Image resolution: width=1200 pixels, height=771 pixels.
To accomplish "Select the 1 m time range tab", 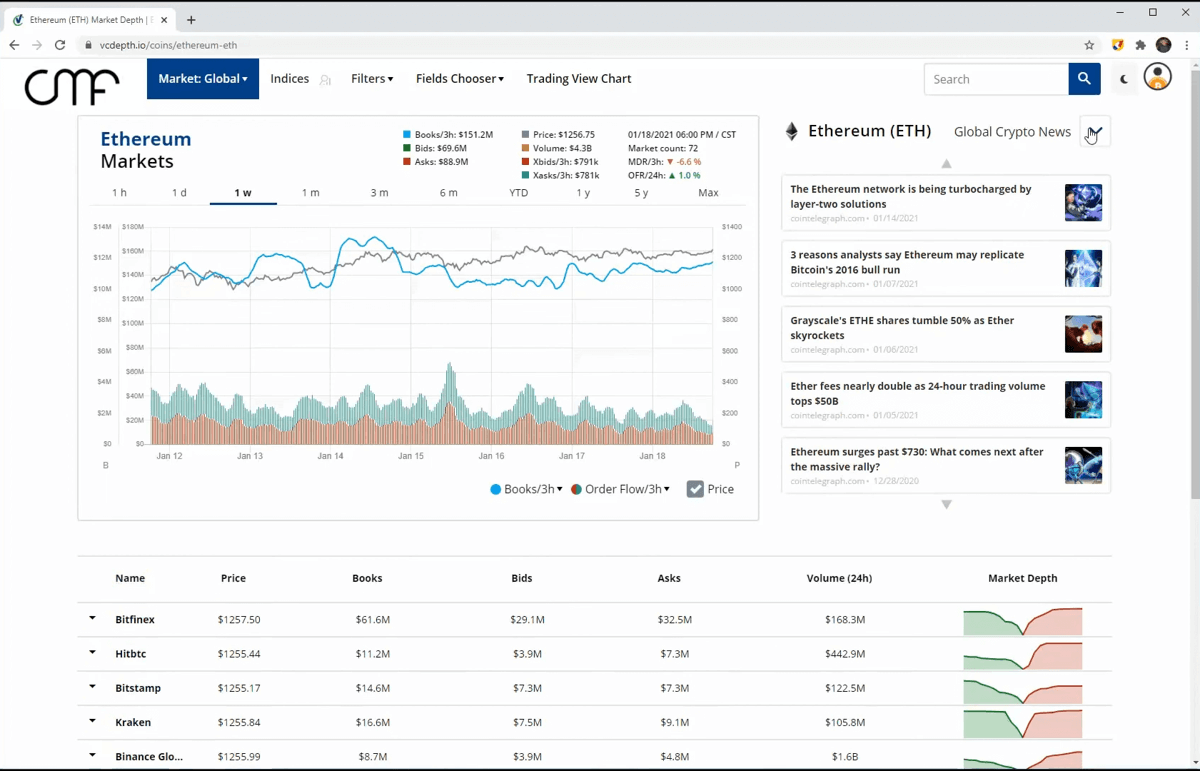I will click(x=310, y=192).
